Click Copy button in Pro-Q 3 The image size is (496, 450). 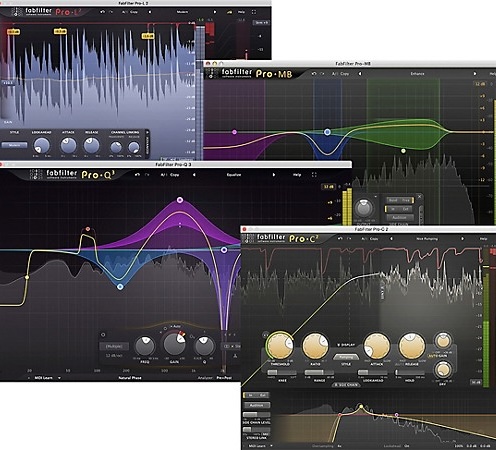(174, 175)
